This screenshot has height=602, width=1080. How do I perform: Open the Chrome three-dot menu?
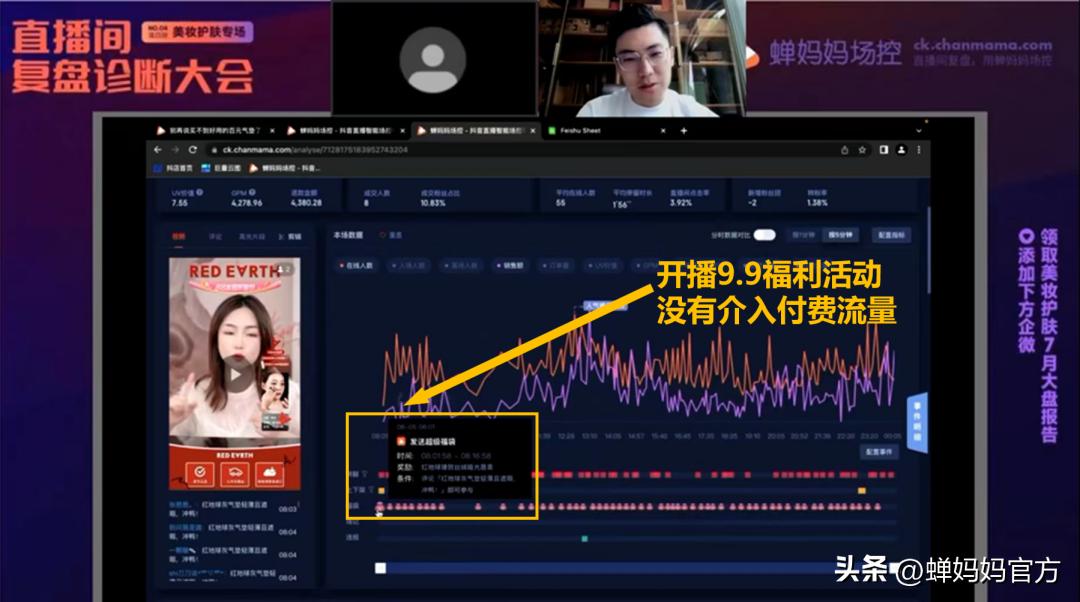(x=919, y=149)
